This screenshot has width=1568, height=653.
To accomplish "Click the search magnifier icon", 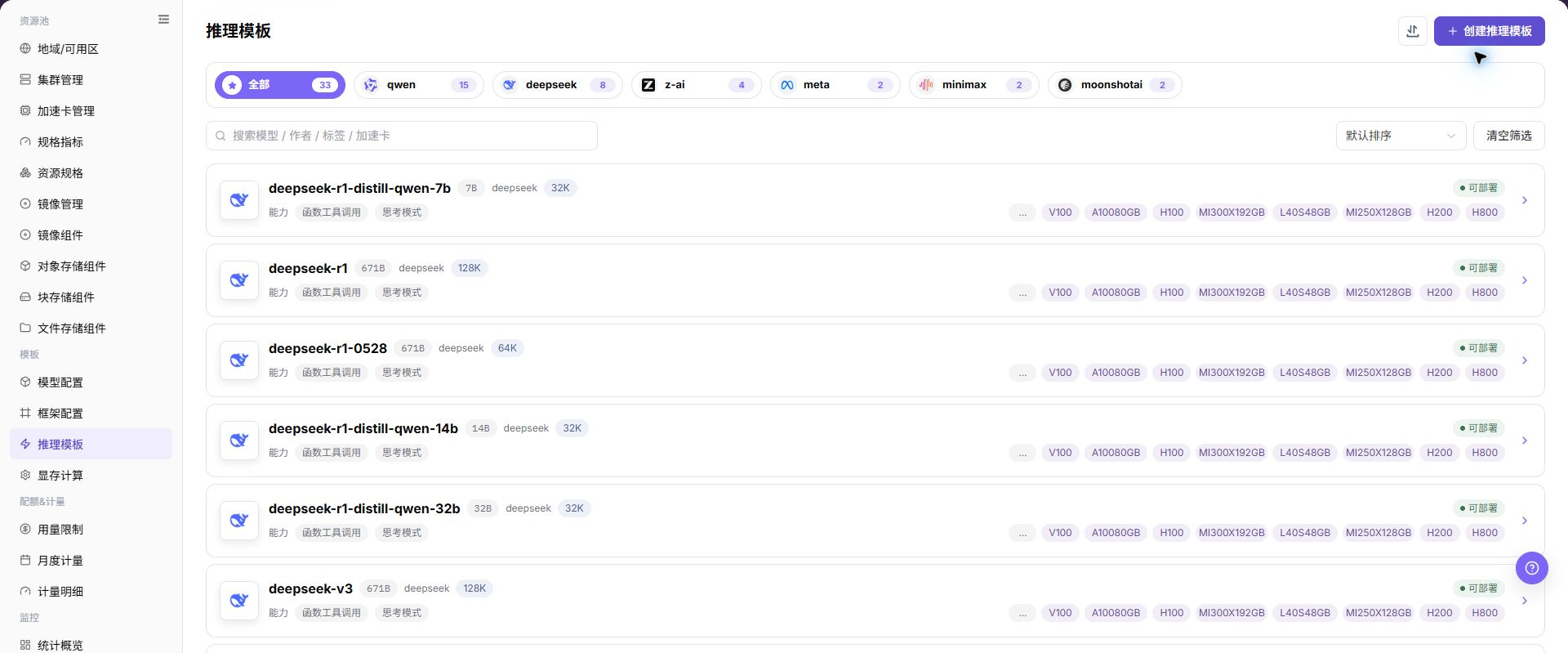I will click(220, 136).
